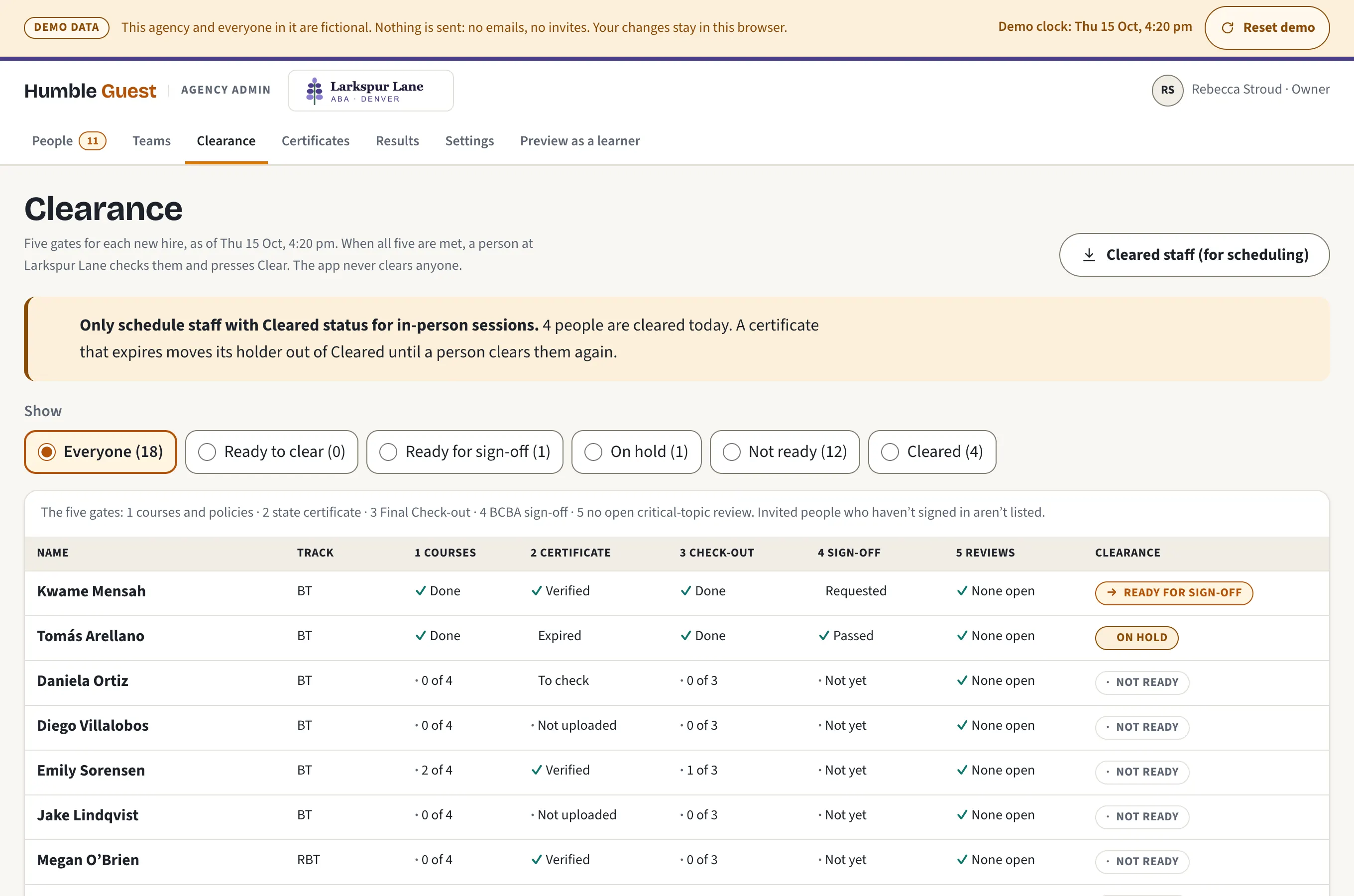Image resolution: width=1354 pixels, height=896 pixels.
Task: Select the Ready for sign-off (1) filter
Action: 464,452
